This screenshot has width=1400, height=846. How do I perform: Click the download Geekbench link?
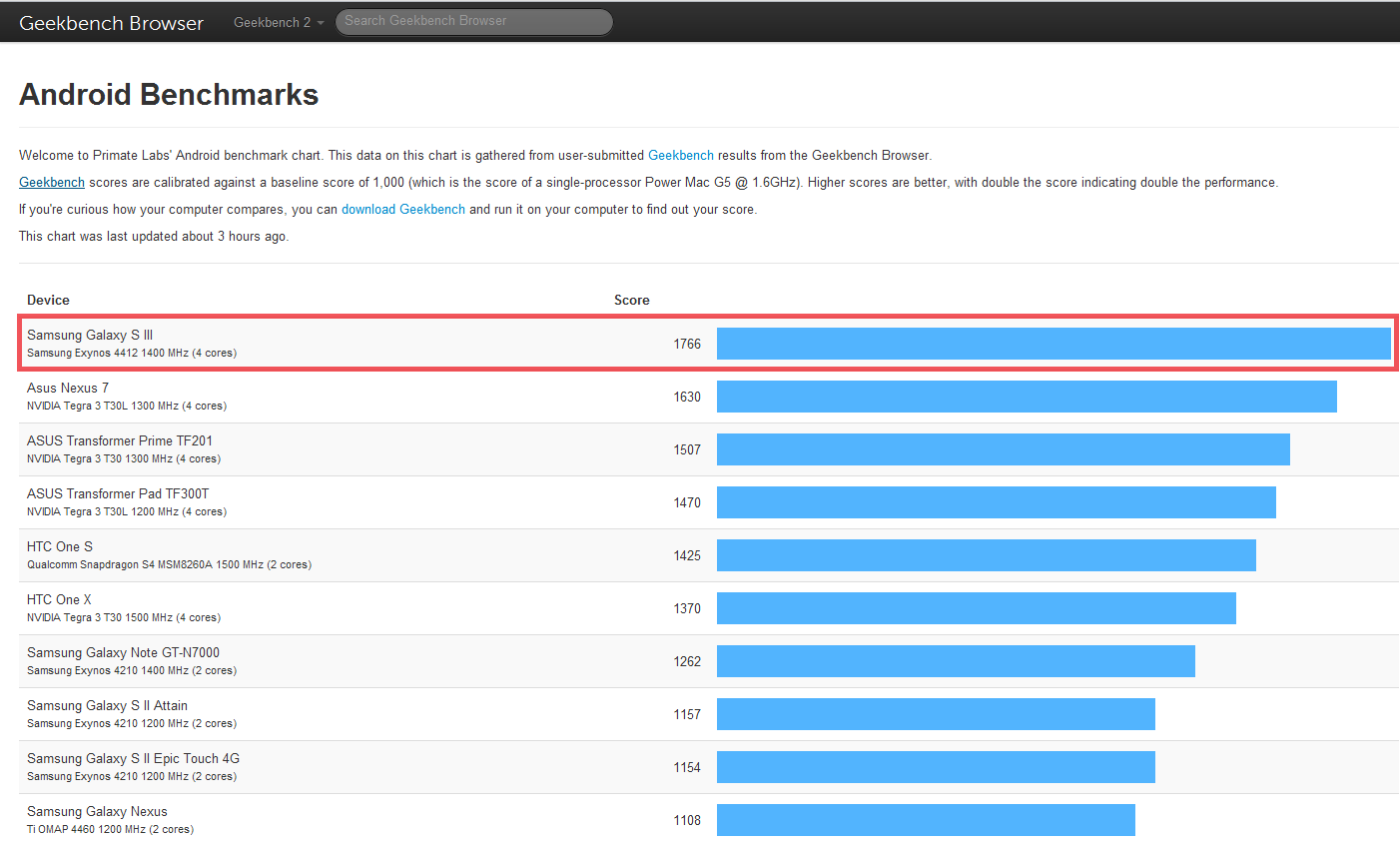pos(402,209)
